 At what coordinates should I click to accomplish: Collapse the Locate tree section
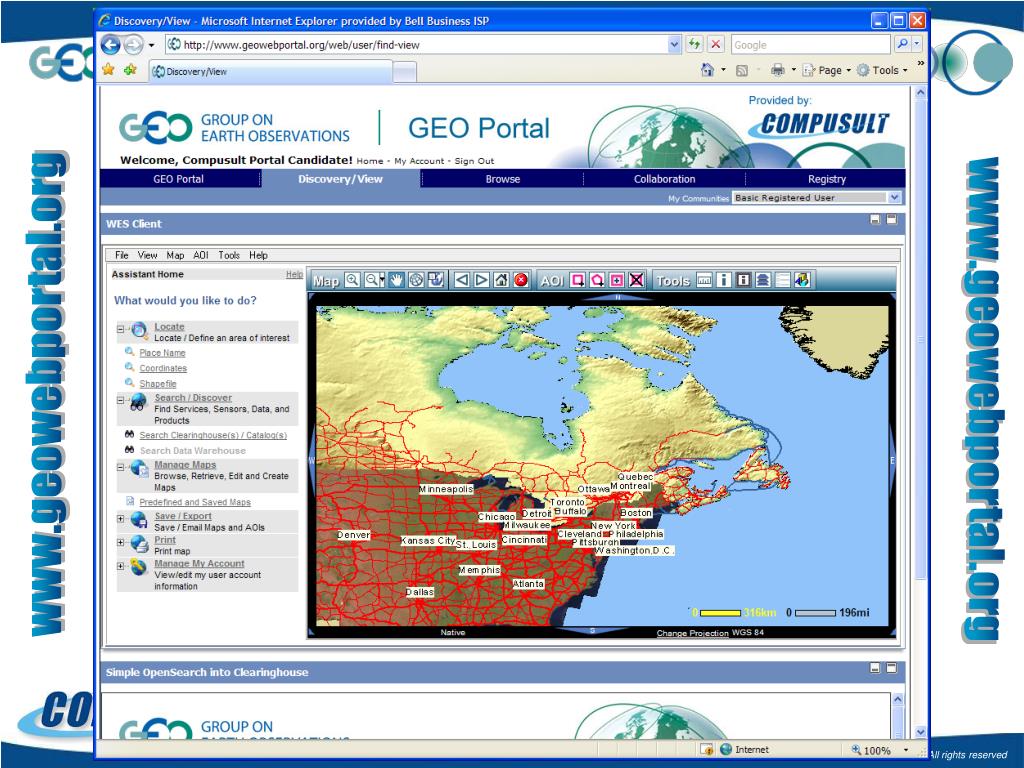coord(121,329)
